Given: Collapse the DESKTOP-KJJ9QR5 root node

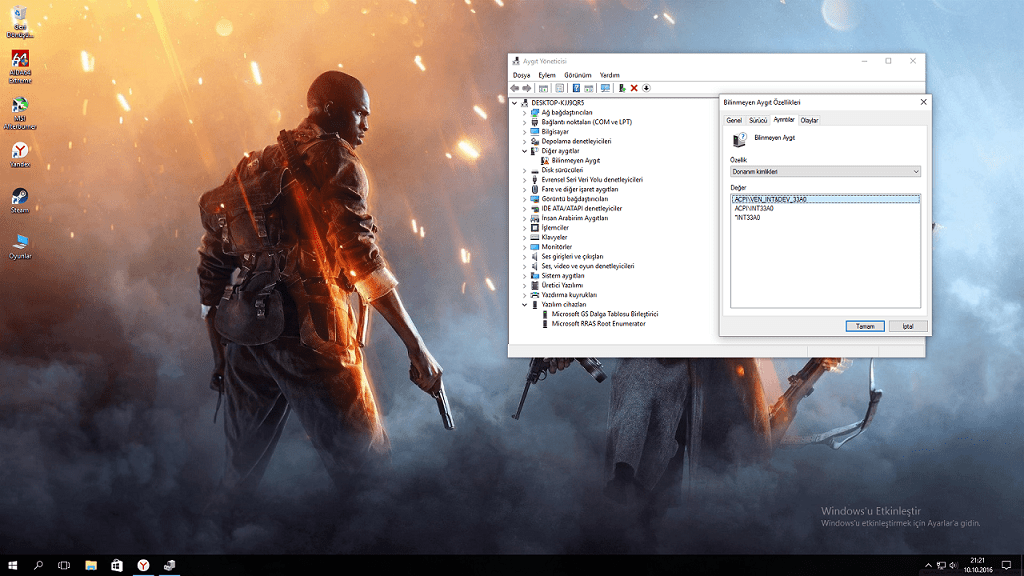Looking at the screenshot, I should tap(515, 103).
